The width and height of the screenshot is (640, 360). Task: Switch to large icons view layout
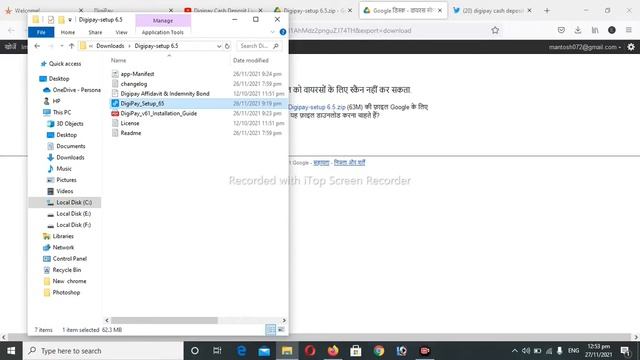pos(281,329)
